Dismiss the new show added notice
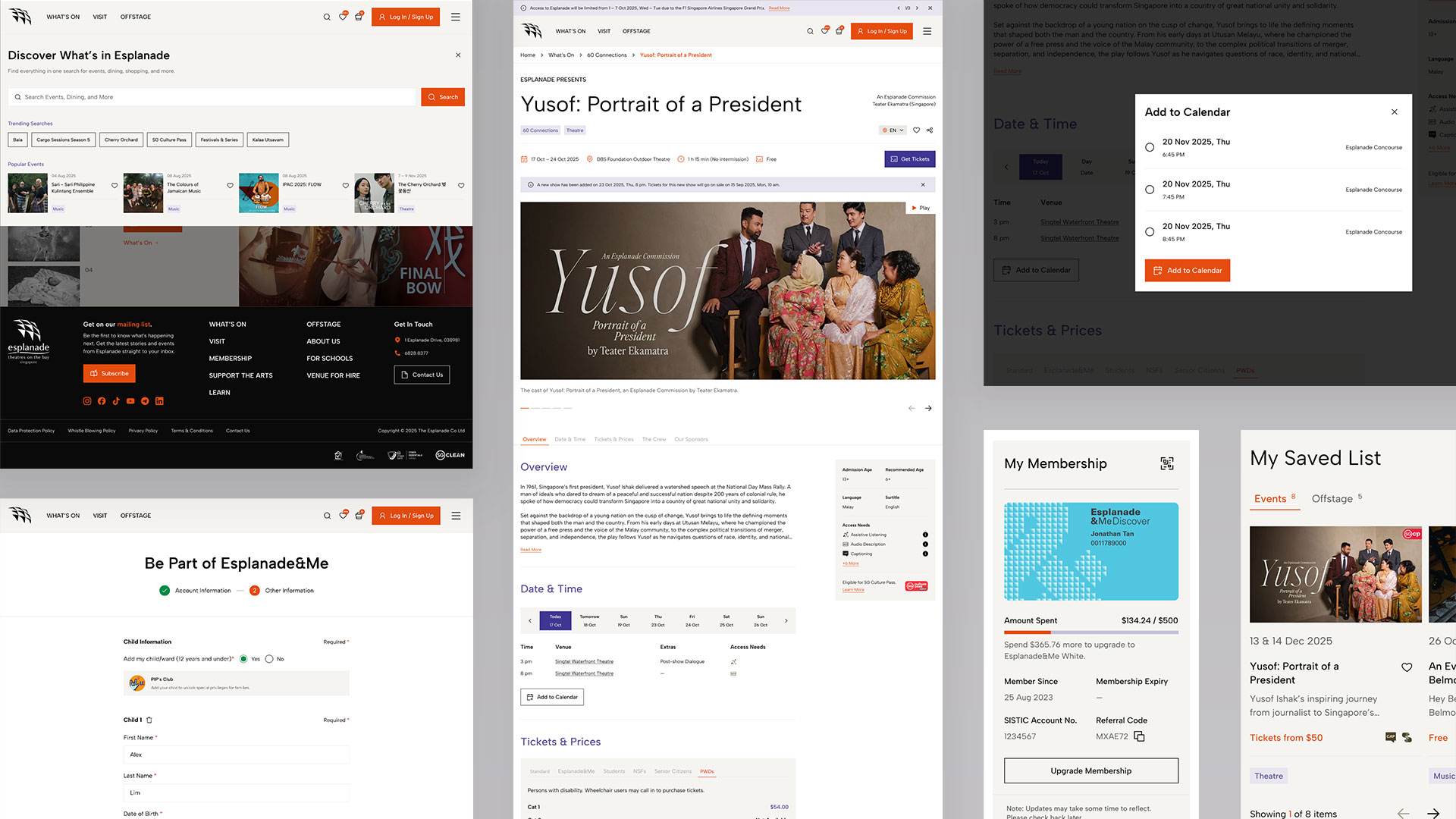Viewport: 1456px width, 819px height. tap(923, 185)
